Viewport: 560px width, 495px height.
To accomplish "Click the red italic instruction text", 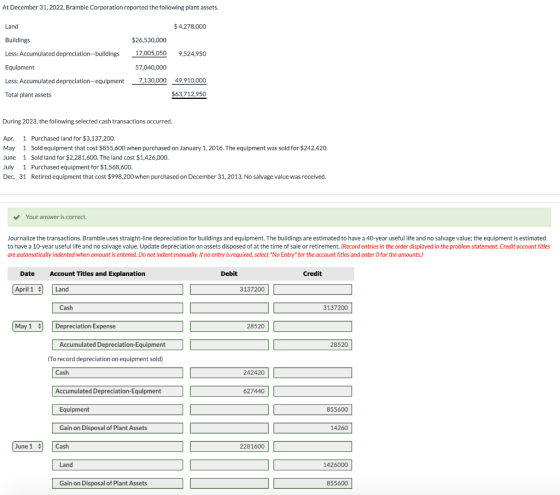I will click(x=279, y=251).
